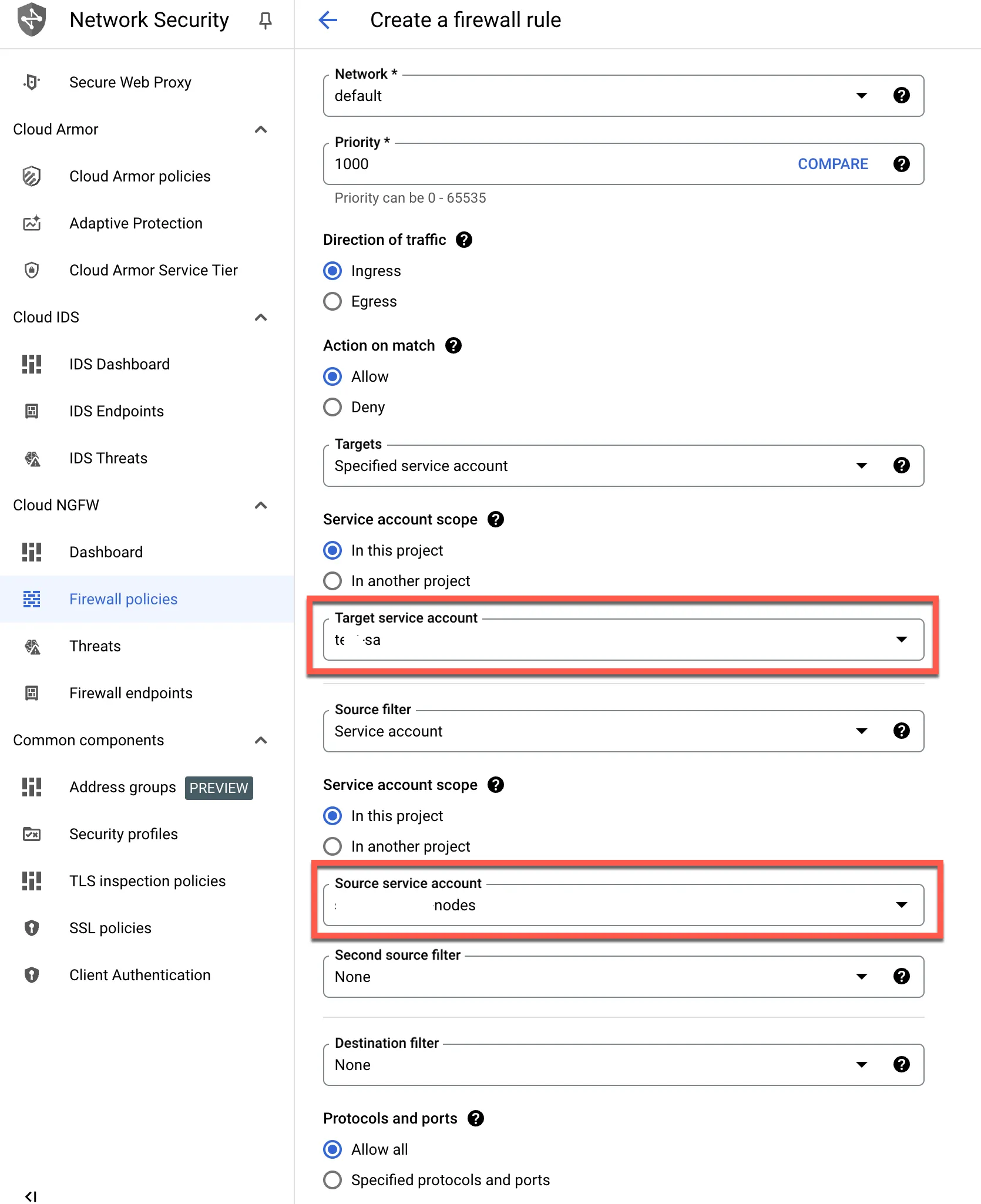Open Address groups page
Image resolution: width=981 pixels, height=1204 pixels.
(x=122, y=787)
